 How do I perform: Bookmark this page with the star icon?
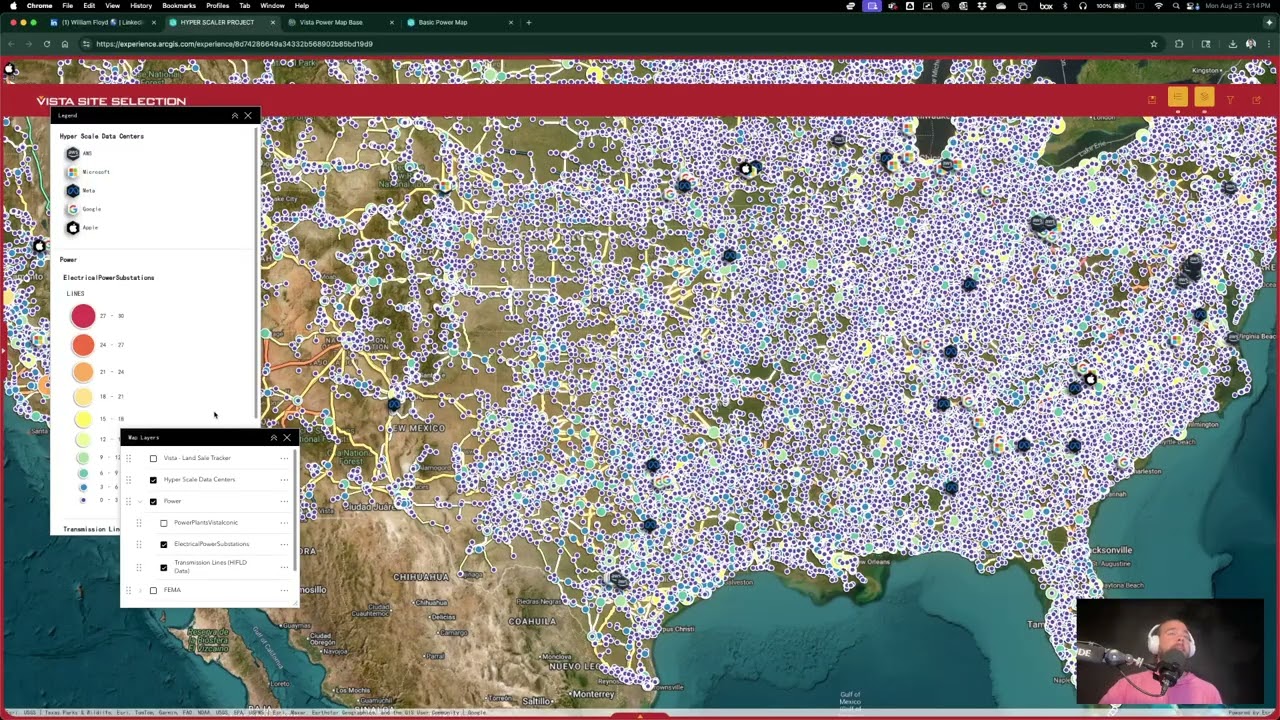click(x=1154, y=44)
